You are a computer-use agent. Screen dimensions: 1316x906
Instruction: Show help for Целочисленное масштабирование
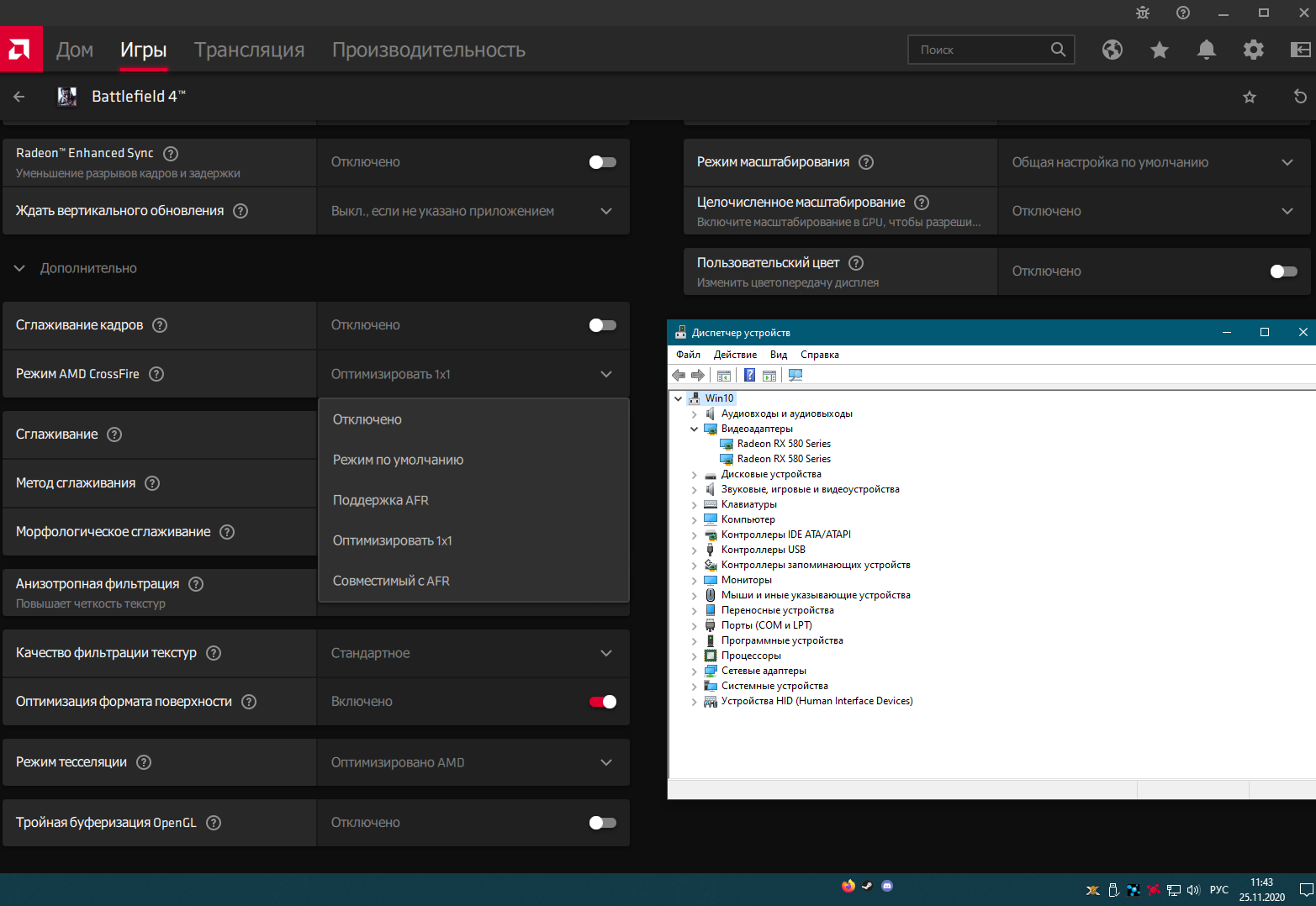click(x=922, y=203)
